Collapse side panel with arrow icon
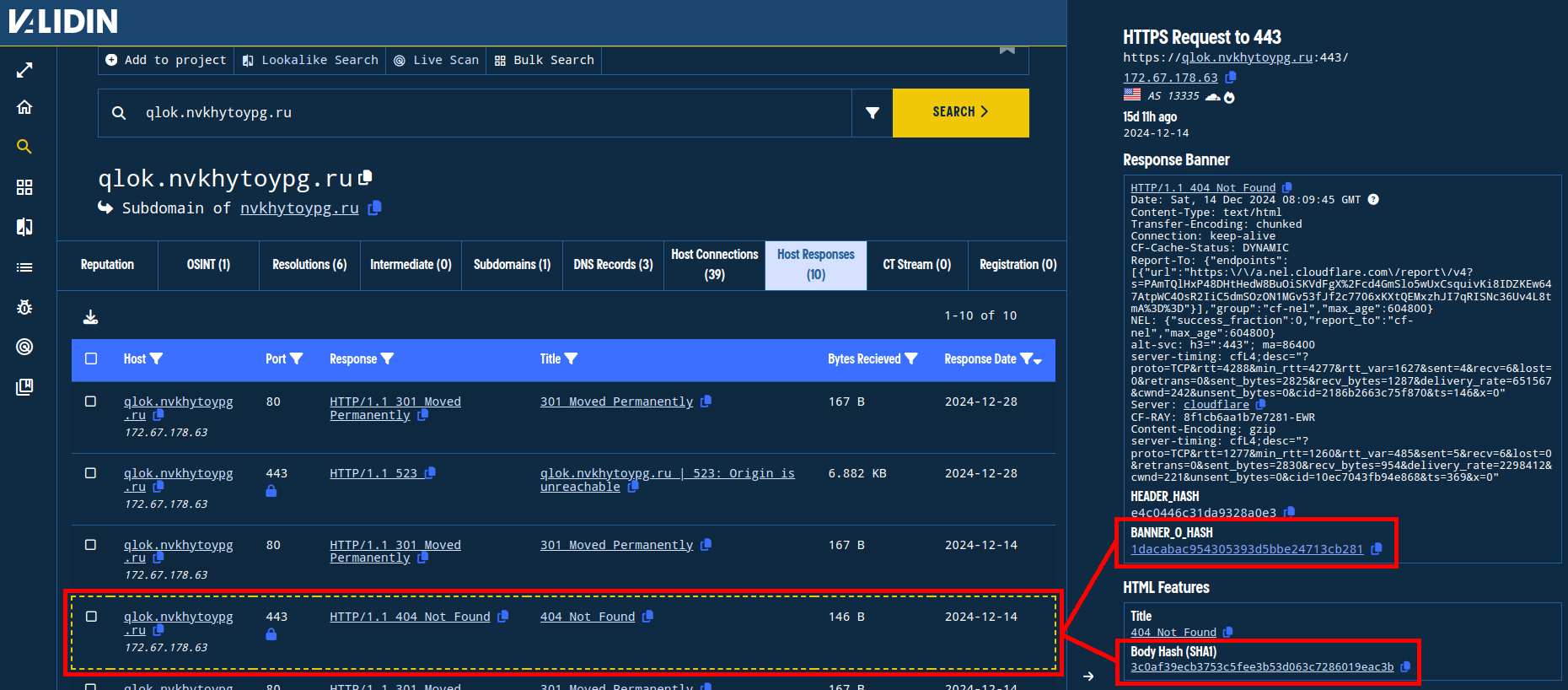 pos(1088,676)
